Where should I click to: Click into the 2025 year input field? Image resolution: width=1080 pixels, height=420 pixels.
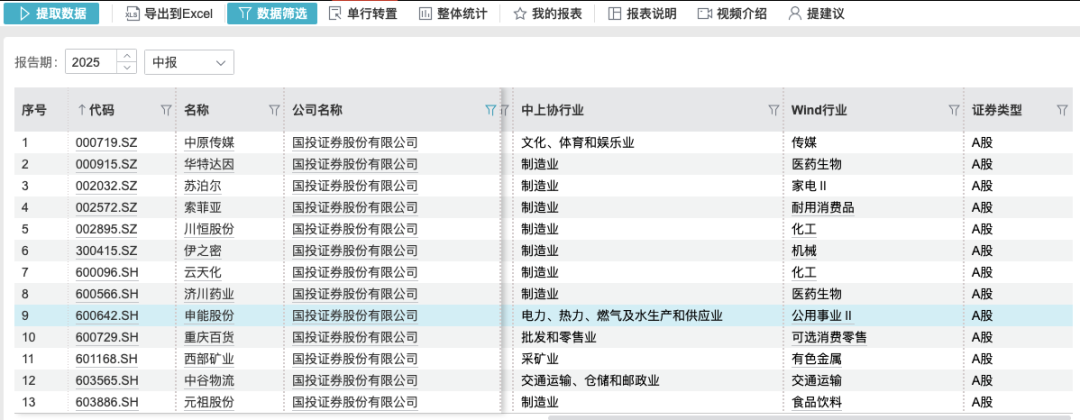click(92, 63)
